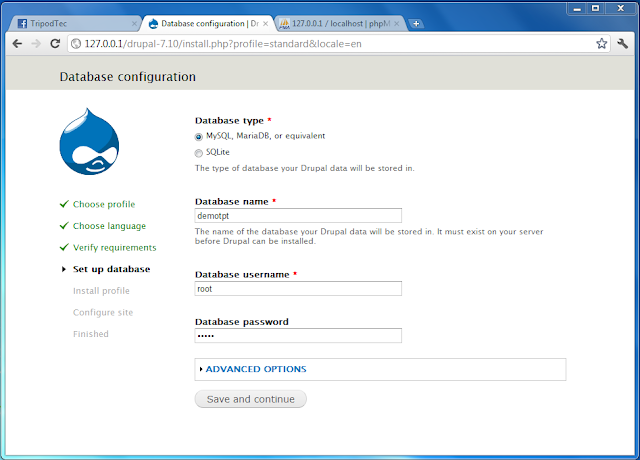Screen dimensions: 640x460
Task: Click the site info globe icon in address bar
Action: (x=76, y=44)
